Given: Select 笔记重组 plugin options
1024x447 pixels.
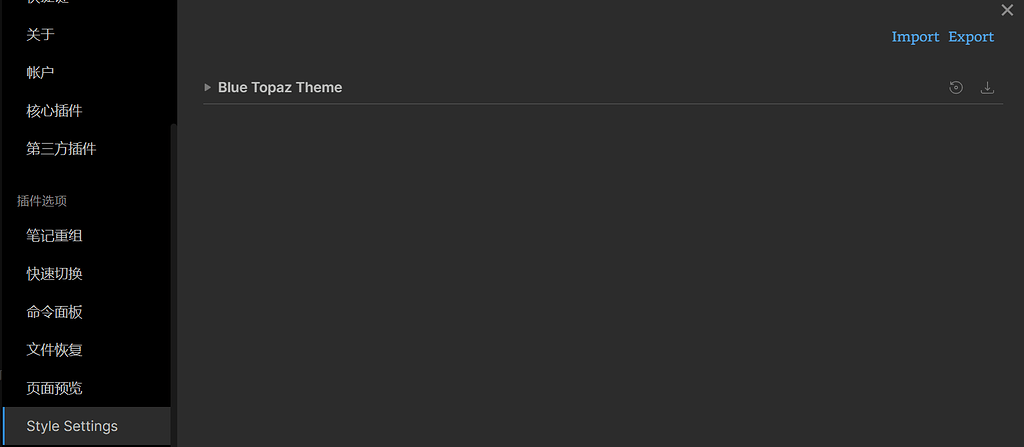Looking at the screenshot, I should [x=54, y=236].
